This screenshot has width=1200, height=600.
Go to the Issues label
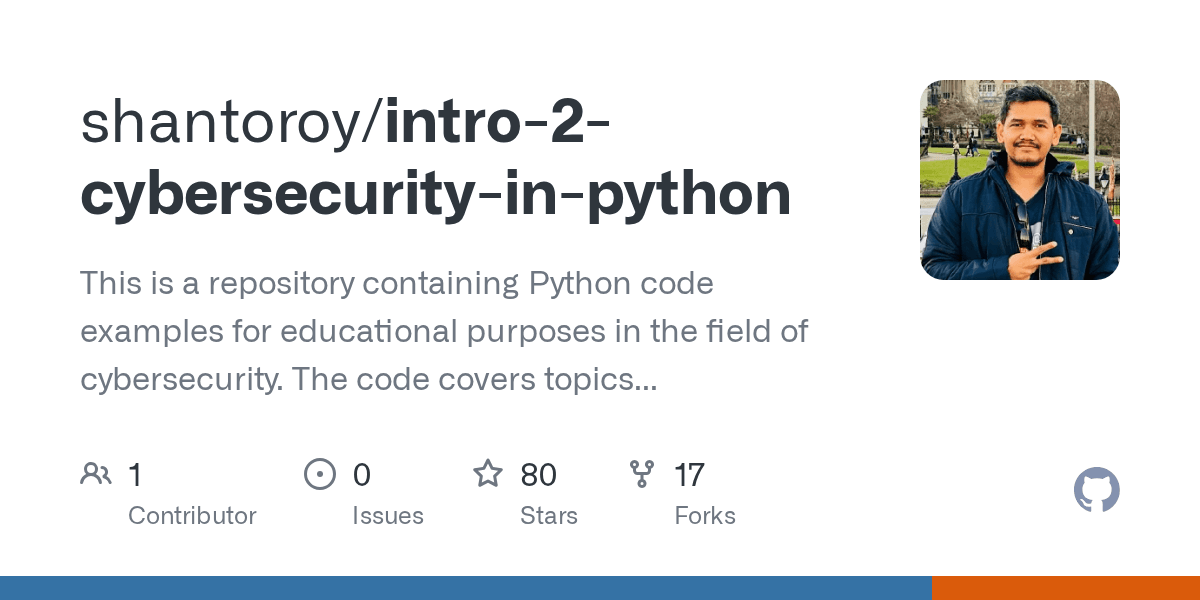tap(388, 516)
